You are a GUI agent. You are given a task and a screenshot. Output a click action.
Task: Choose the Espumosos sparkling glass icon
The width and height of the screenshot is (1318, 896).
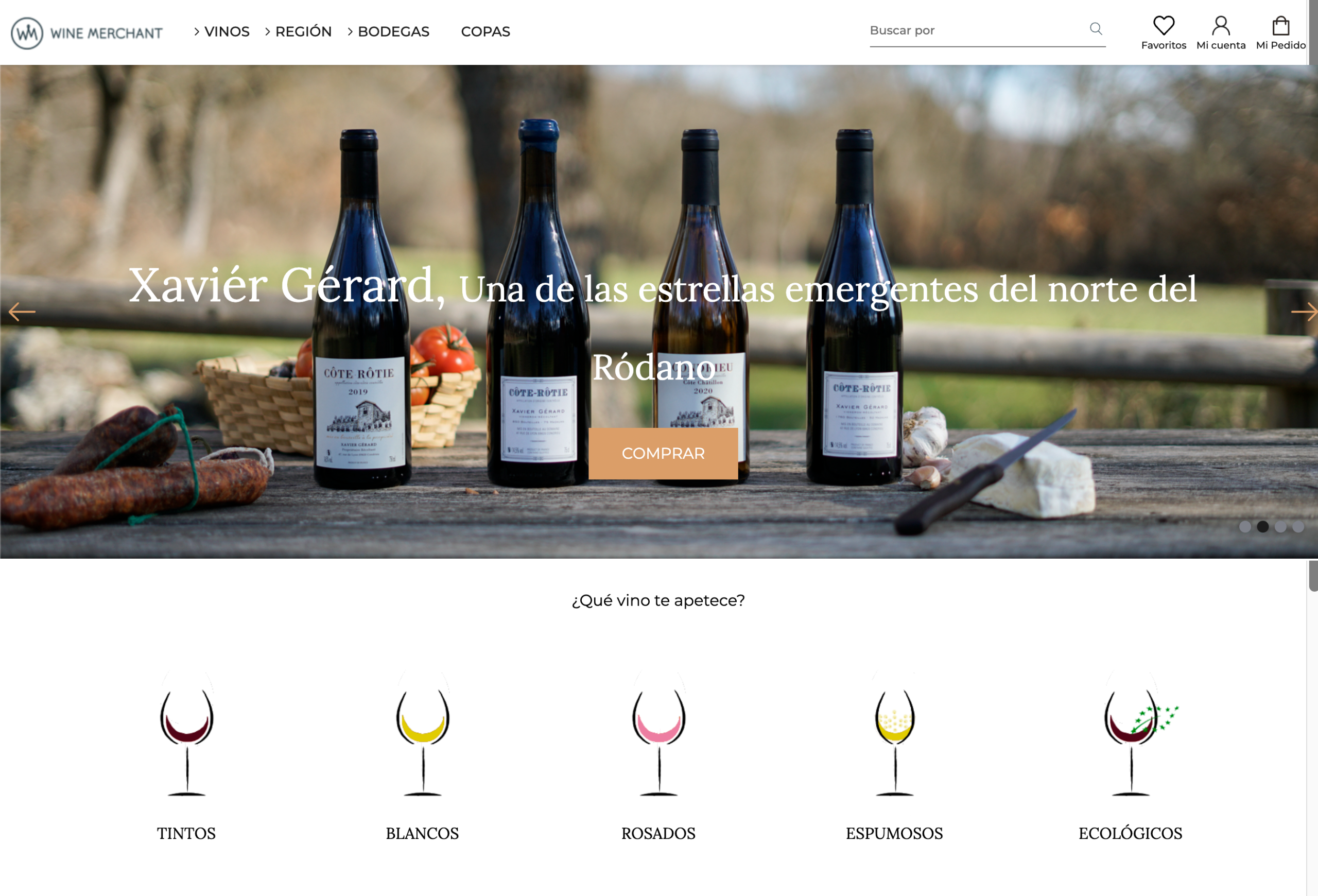(894, 734)
